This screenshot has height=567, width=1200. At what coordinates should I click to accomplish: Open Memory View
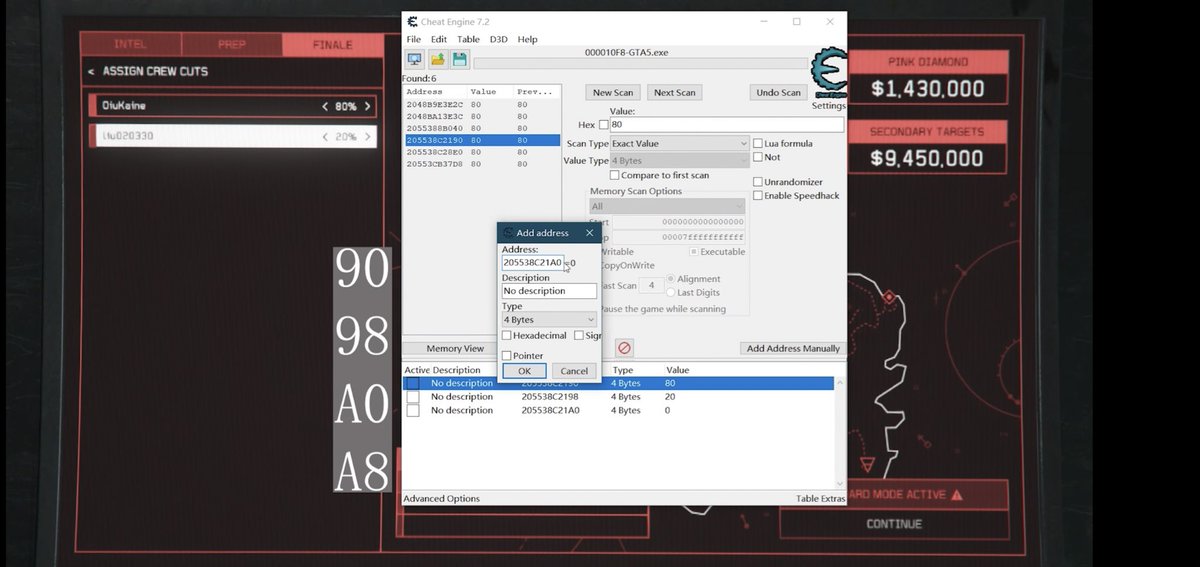pyautogui.click(x=455, y=348)
